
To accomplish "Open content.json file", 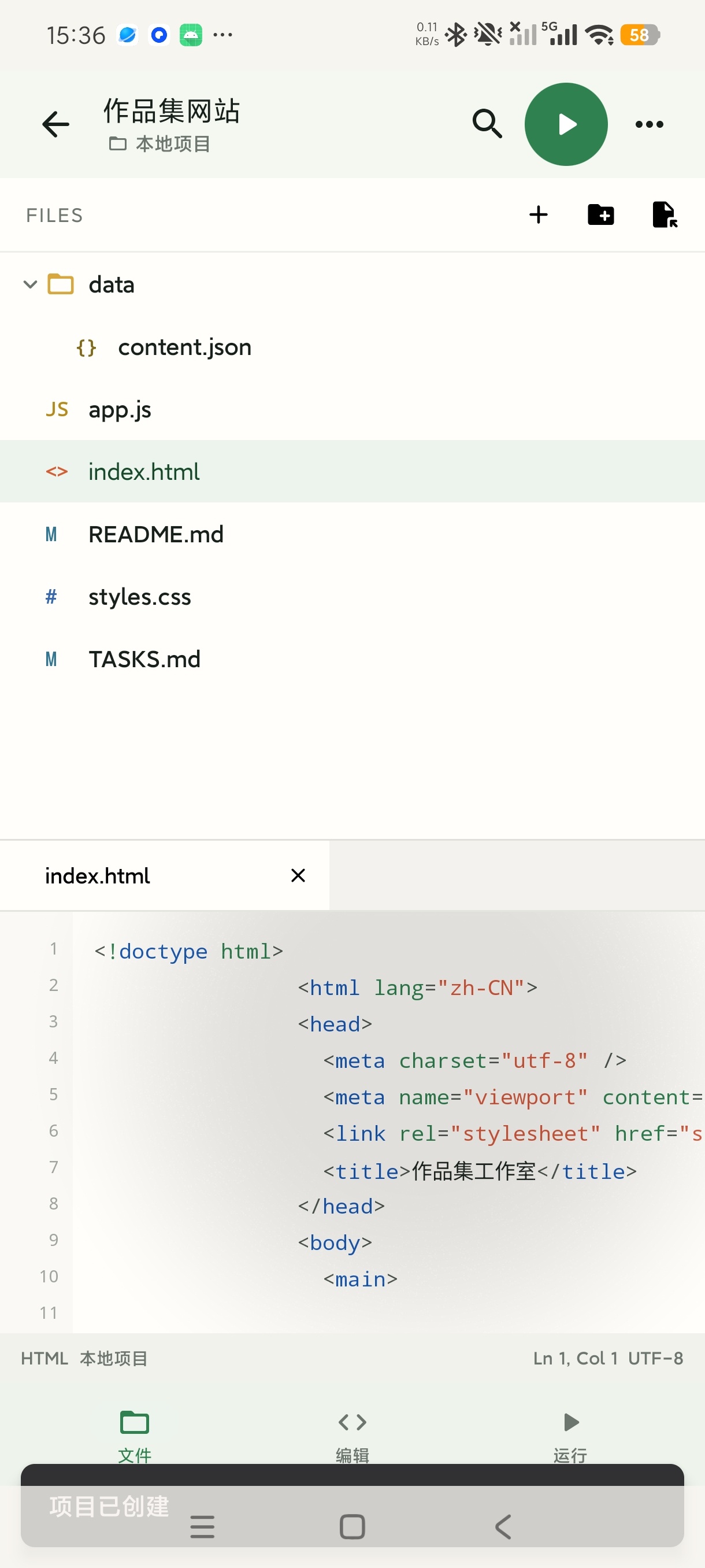I will [353, 347].
